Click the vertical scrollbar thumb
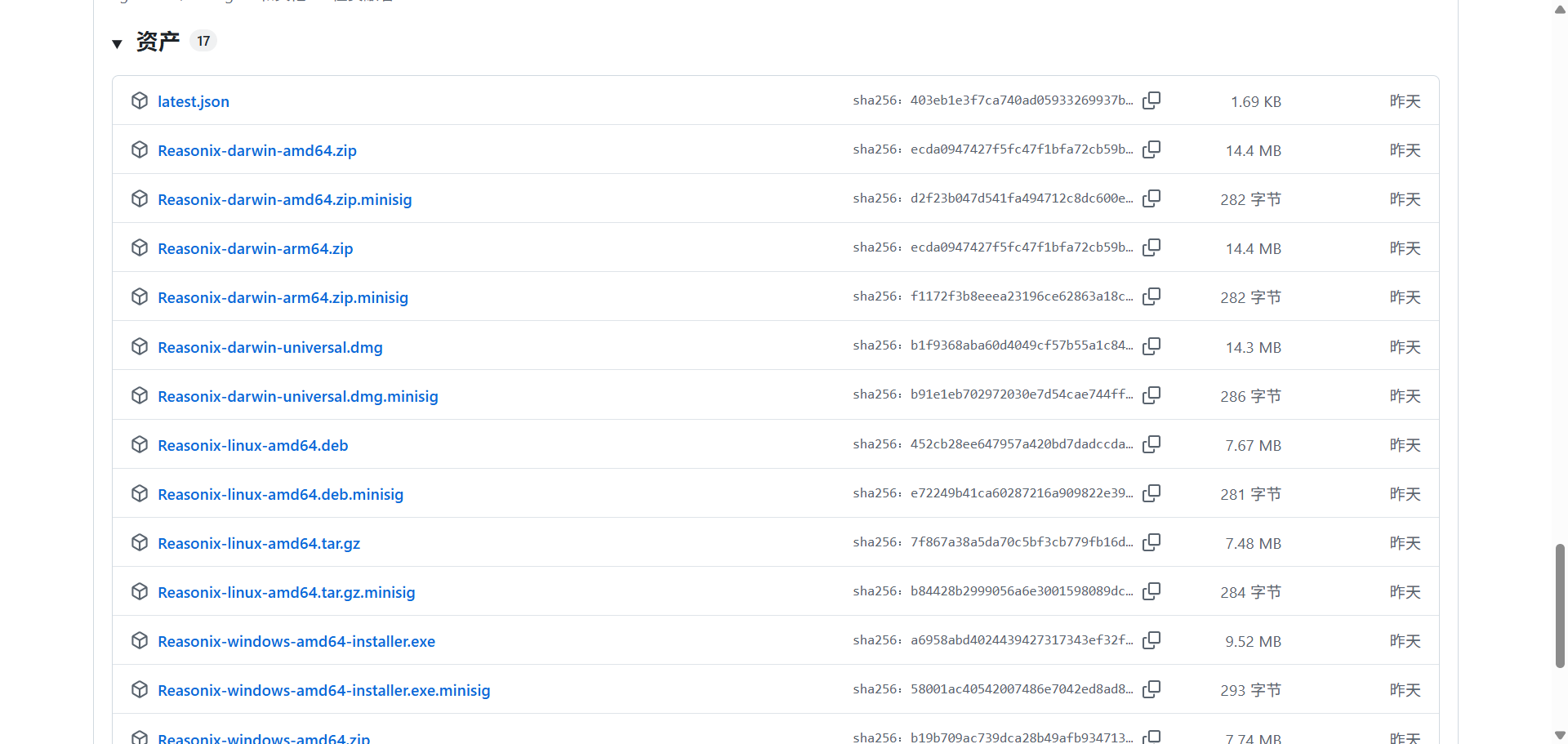The height and width of the screenshot is (744, 1568). 1560,606
